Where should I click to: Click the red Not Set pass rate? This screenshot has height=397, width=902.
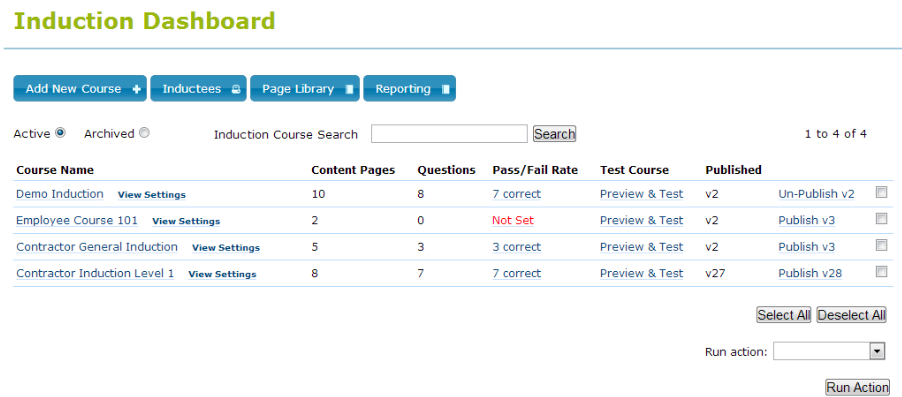(513, 220)
